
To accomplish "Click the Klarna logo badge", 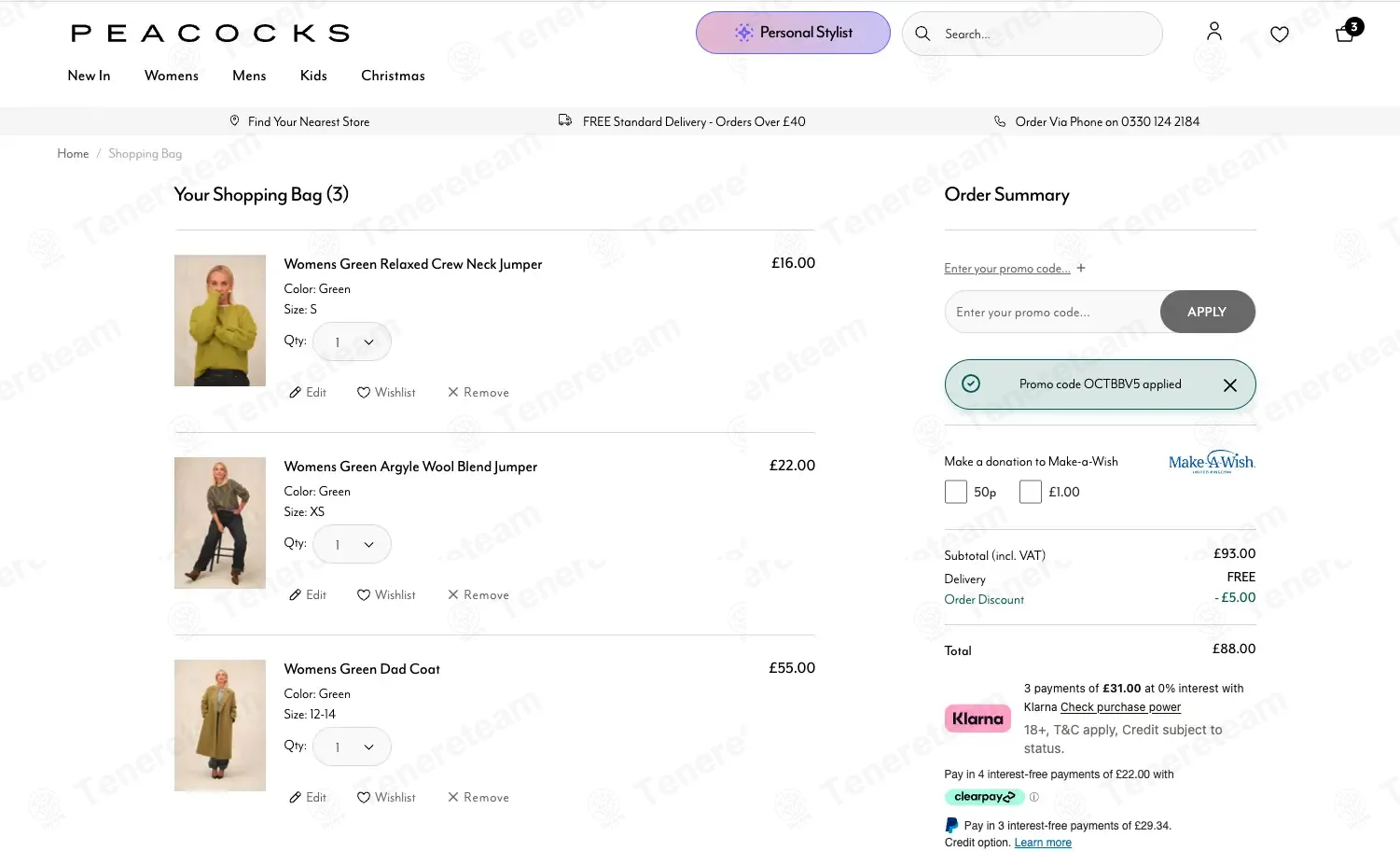I will tap(977, 719).
